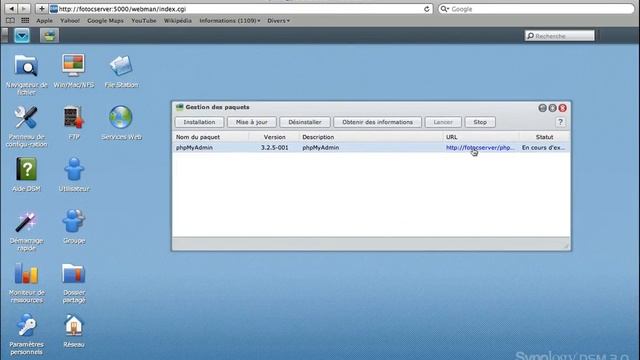Screen dimensions: 640x360
Task: Click Désinstaller button
Action: 304,122
